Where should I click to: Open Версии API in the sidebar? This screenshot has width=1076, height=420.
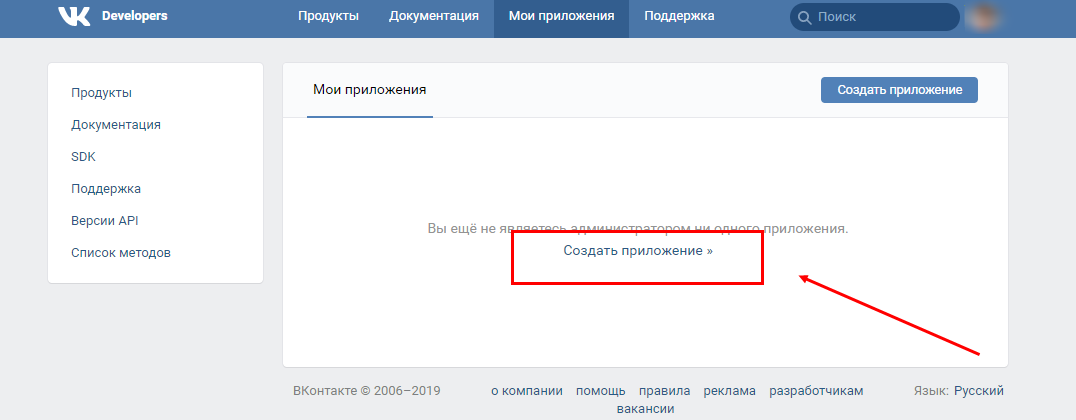click(105, 221)
